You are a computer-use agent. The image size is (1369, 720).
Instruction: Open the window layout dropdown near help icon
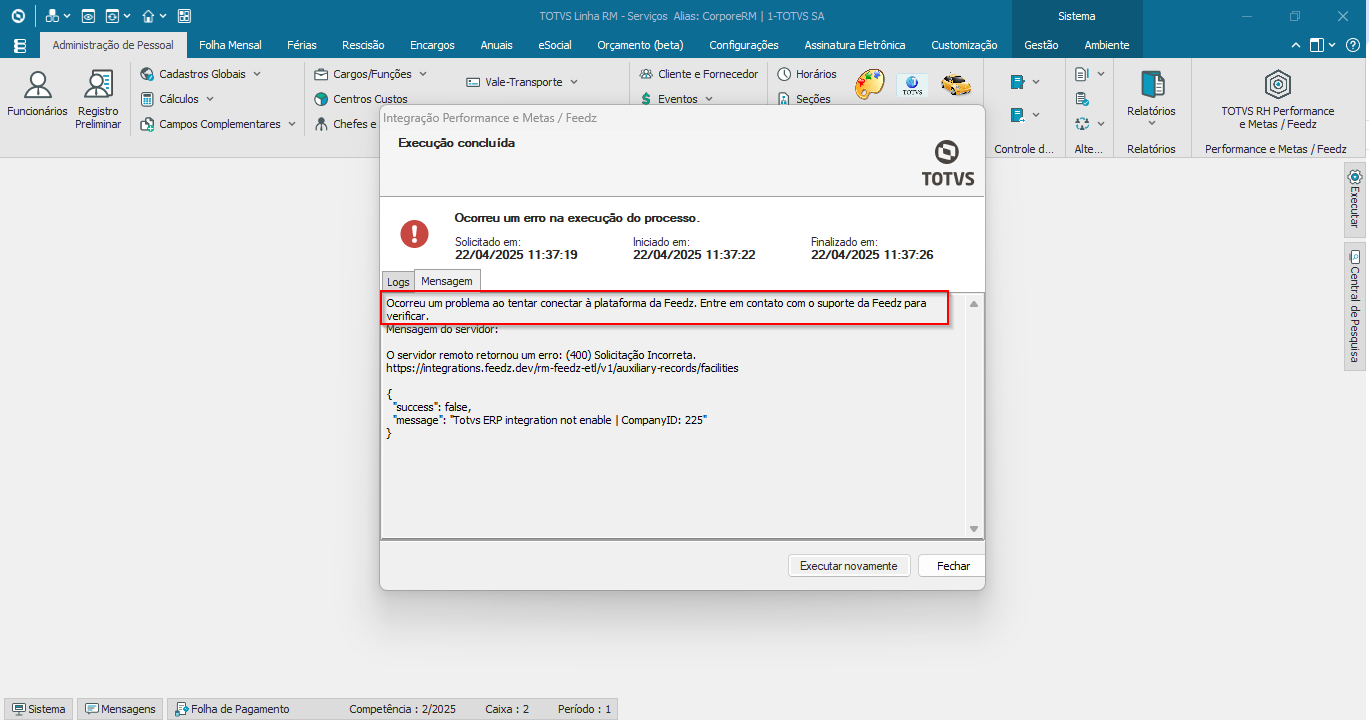[x=1322, y=45]
